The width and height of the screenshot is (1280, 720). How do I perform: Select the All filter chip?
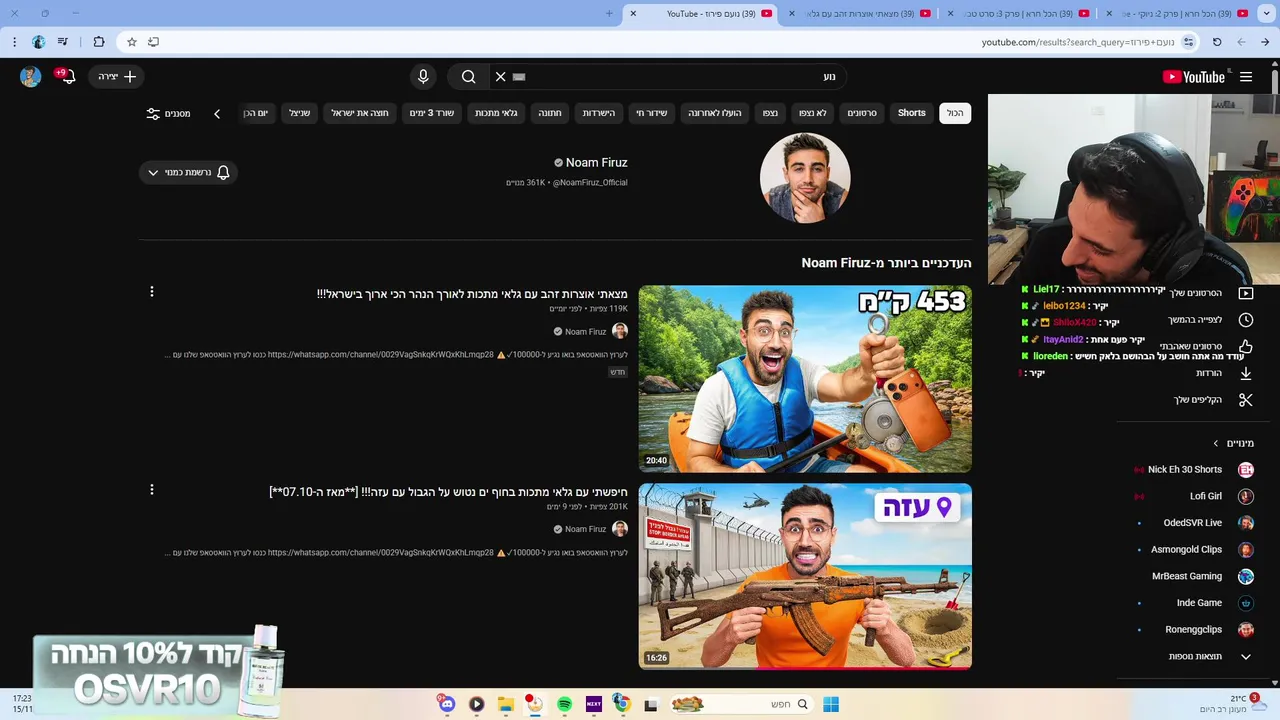955,113
